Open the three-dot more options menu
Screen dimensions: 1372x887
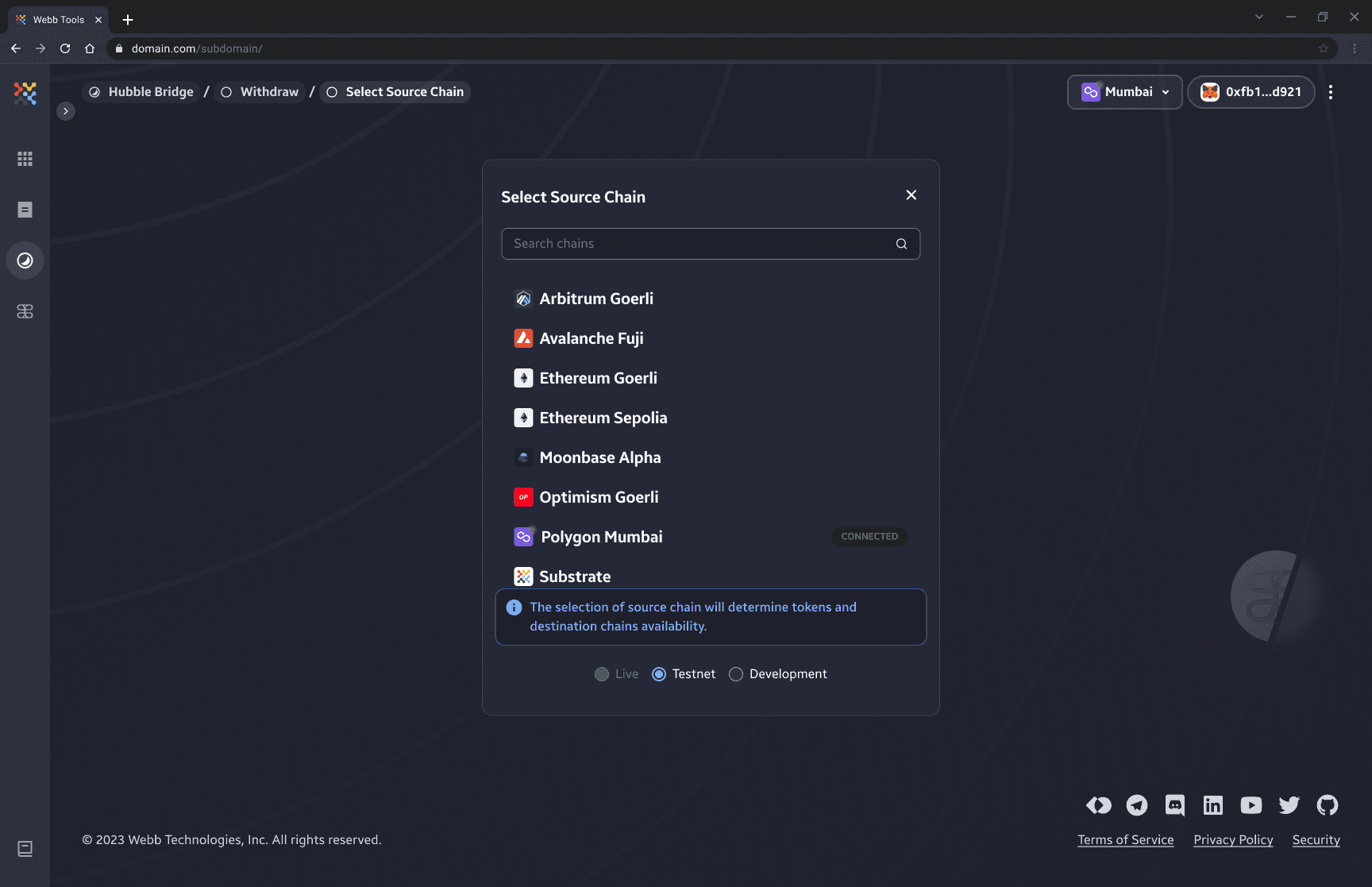[x=1331, y=92]
